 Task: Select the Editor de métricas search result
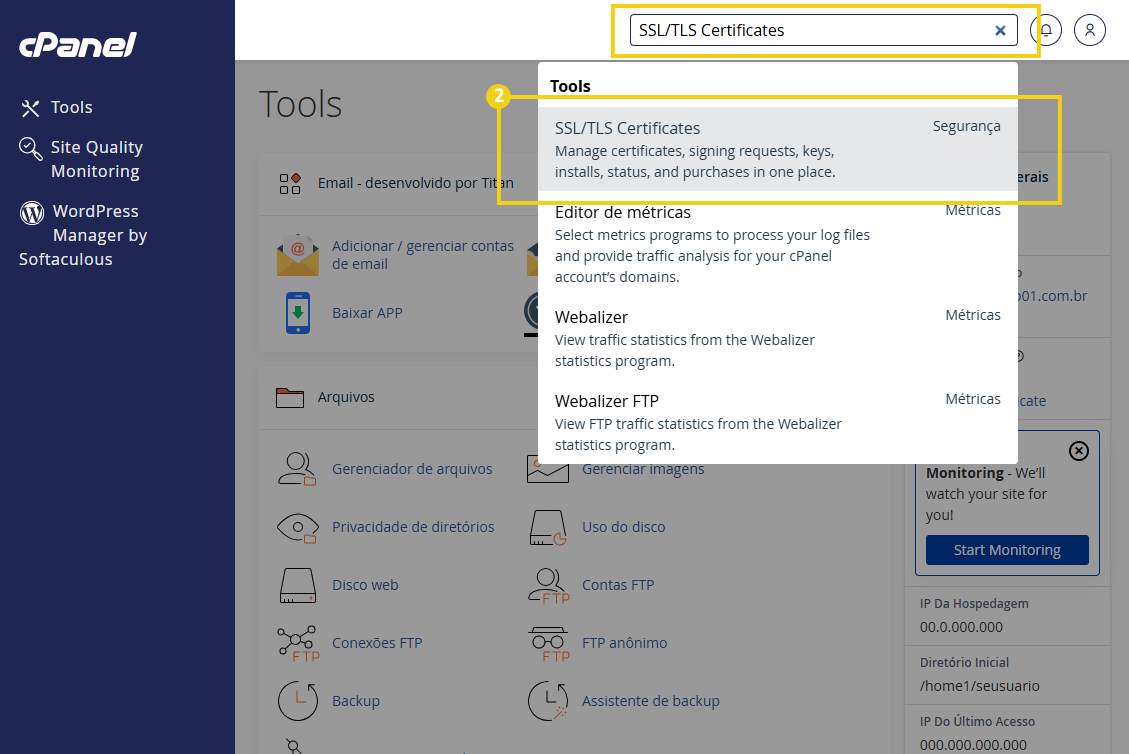coord(778,243)
